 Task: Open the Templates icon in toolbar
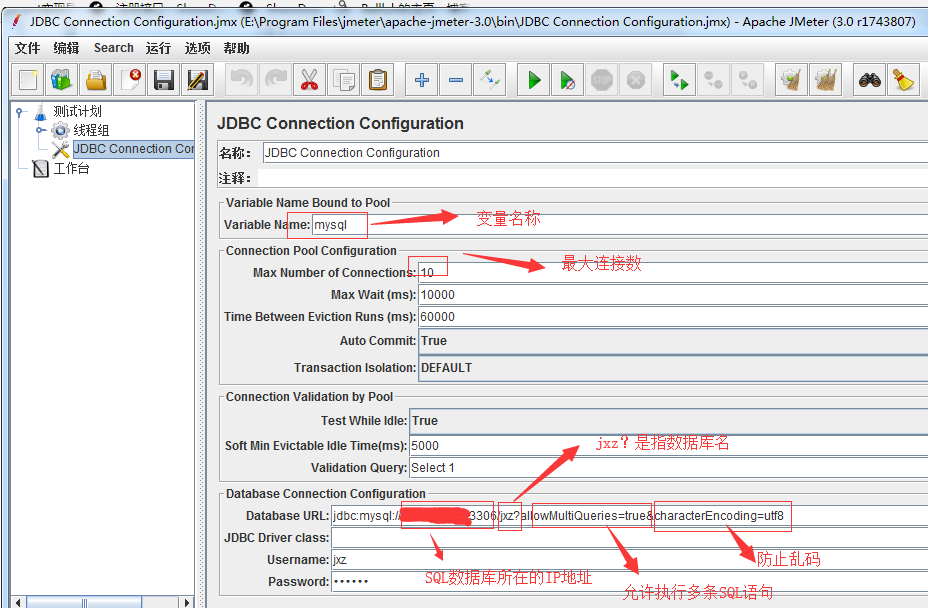click(62, 80)
